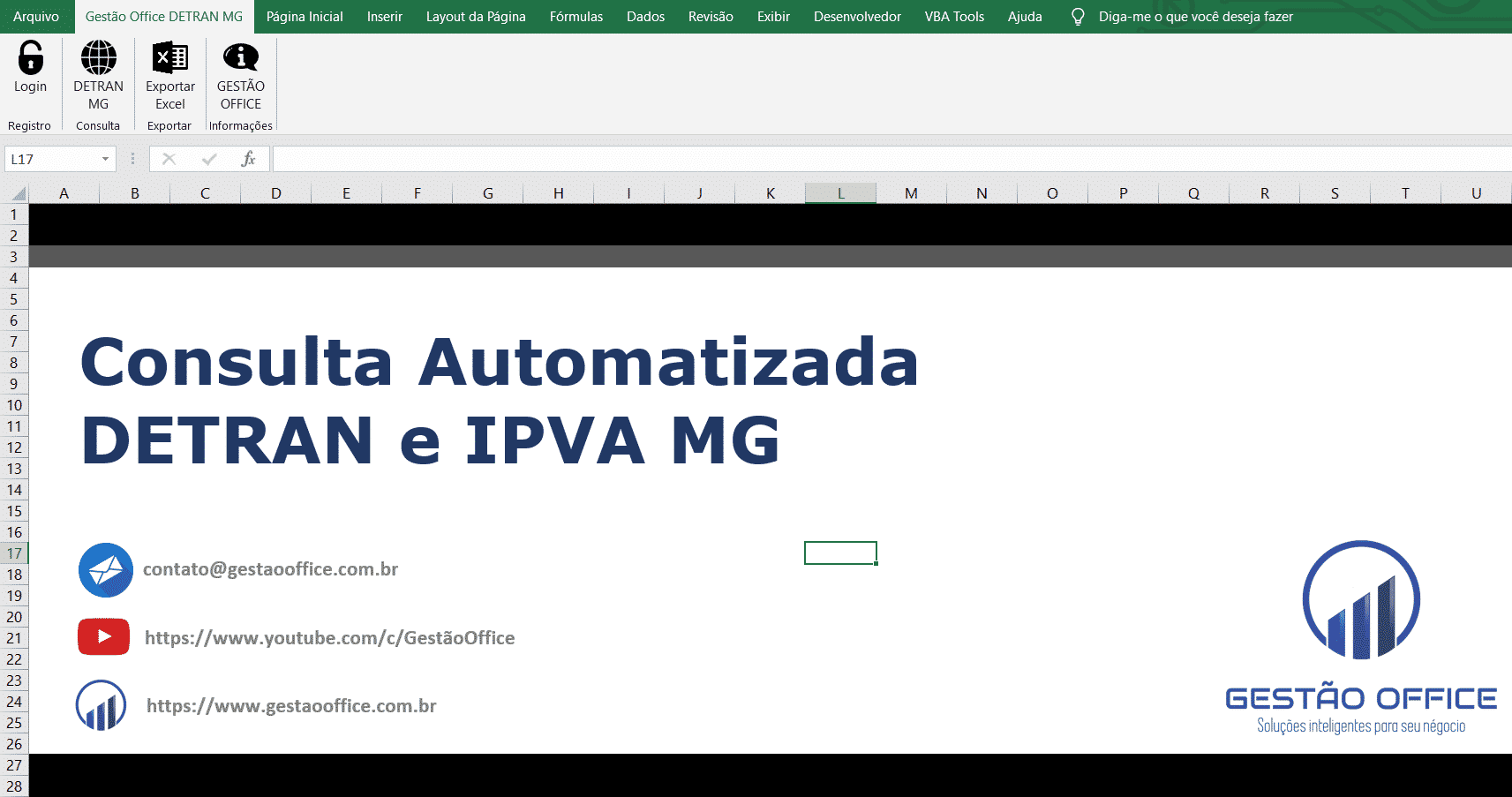Switch to the Exibir tab
Screen dimensions: 1512x797
(773, 17)
